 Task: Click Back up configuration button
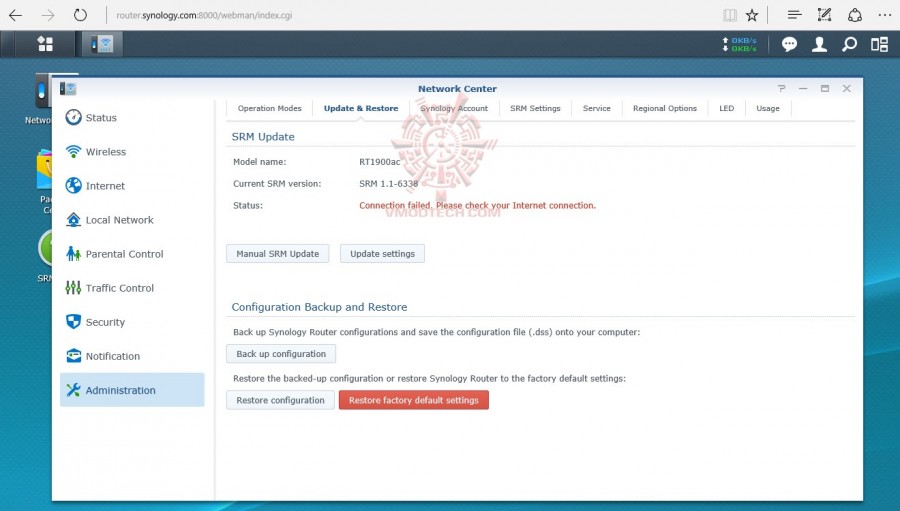tap(281, 354)
